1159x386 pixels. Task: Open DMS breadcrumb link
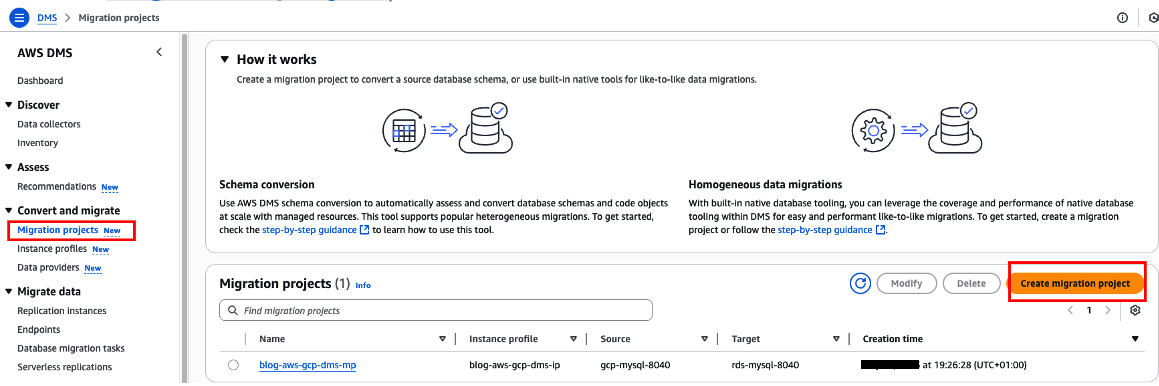click(47, 17)
